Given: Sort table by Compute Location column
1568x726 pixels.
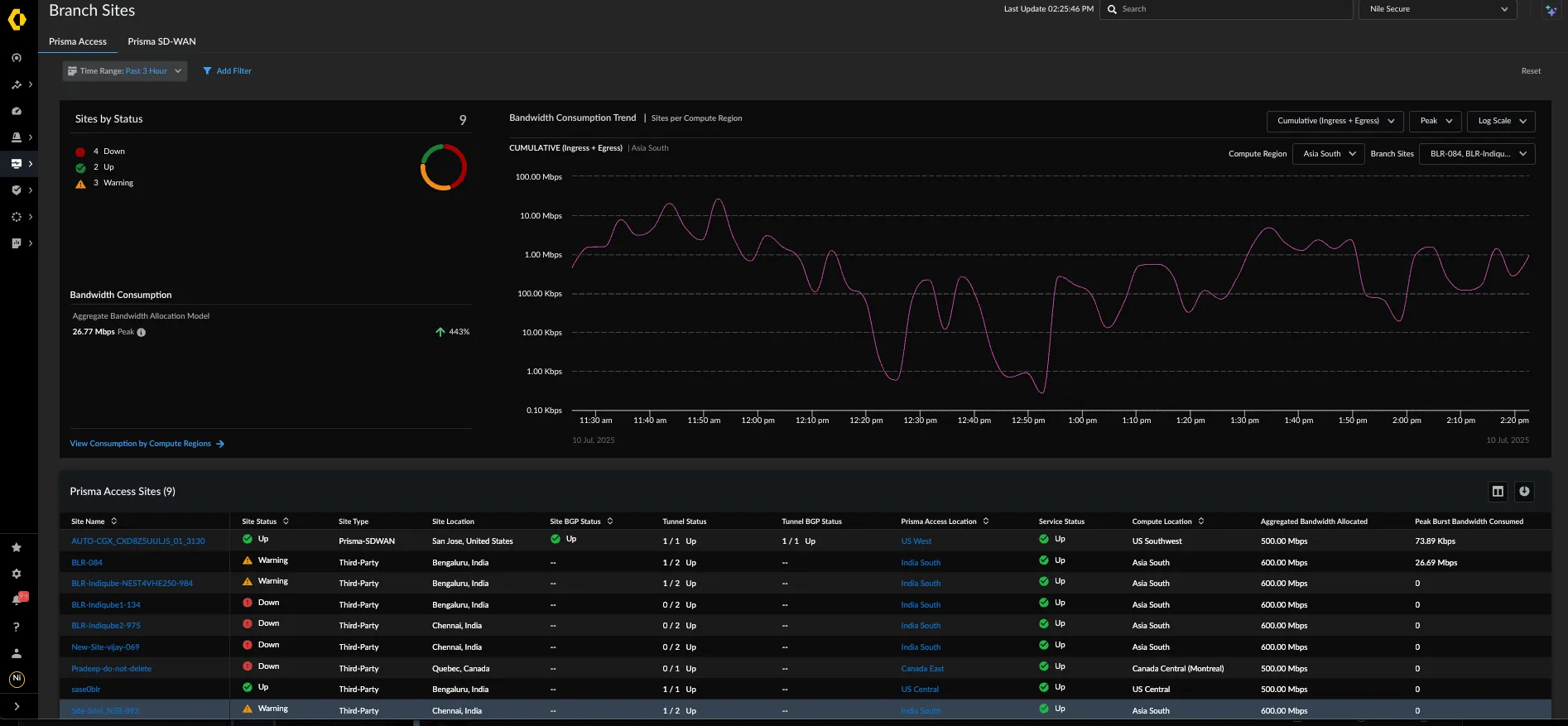Looking at the screenshot, I should point(1201,522).
